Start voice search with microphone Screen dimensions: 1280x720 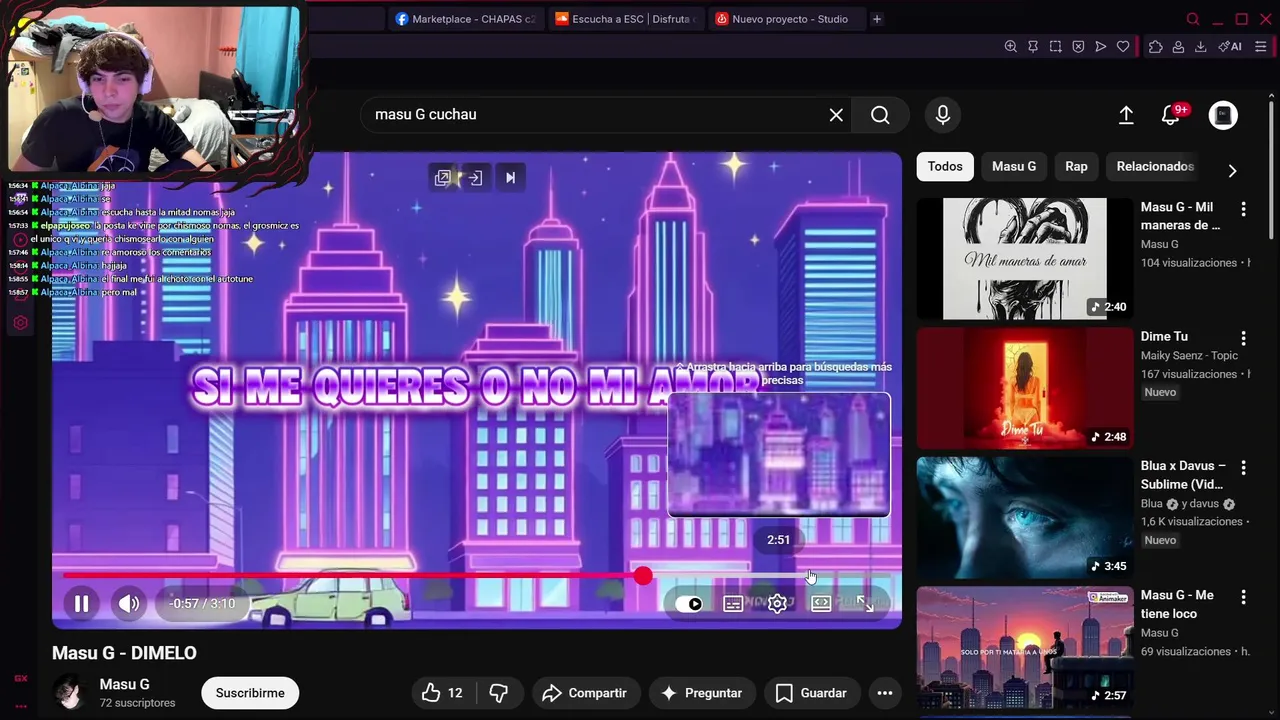(x=943, y=115)
